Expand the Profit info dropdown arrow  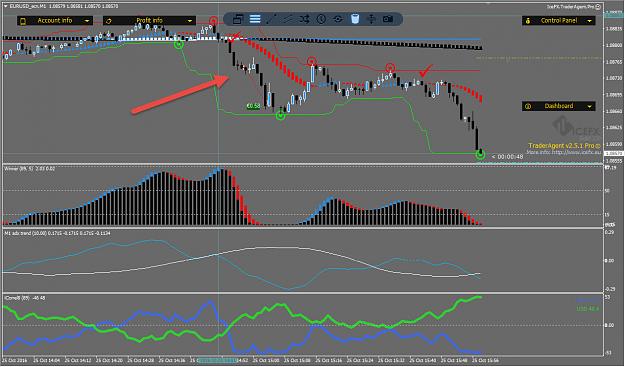click(190, 21)
